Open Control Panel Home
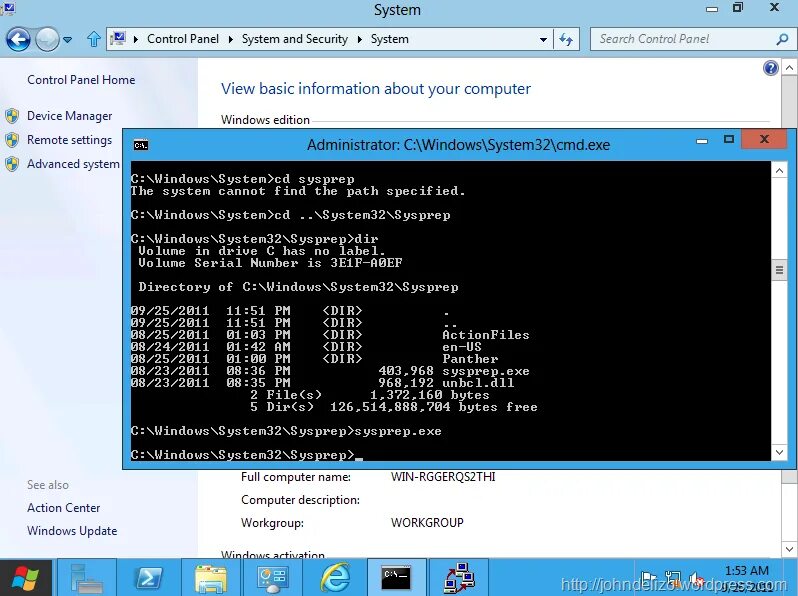The width and height of the screenshot is (798, 596). (81, 80)
